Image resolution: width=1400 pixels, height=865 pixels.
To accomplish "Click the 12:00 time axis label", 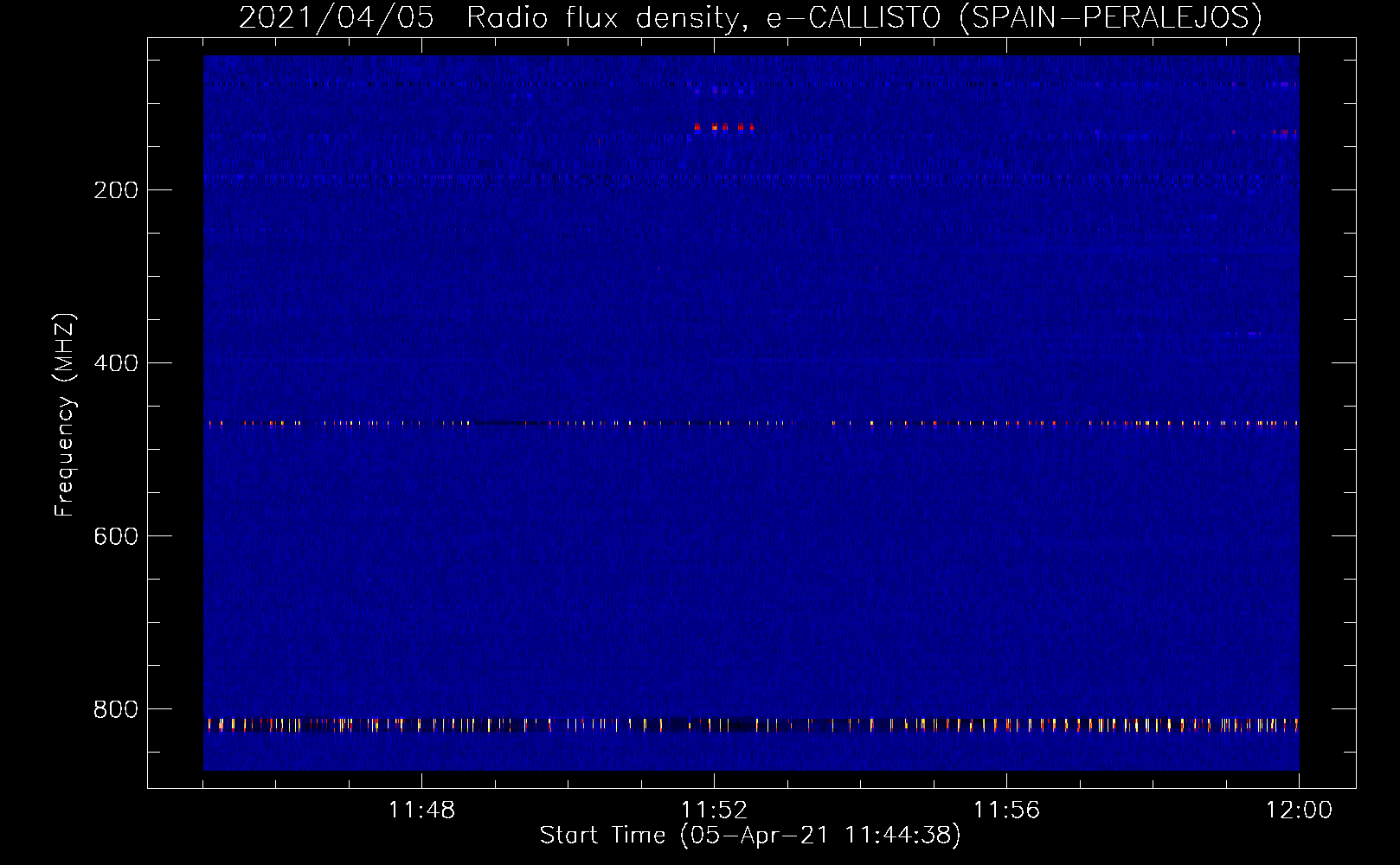I will tap(1299, 811).
